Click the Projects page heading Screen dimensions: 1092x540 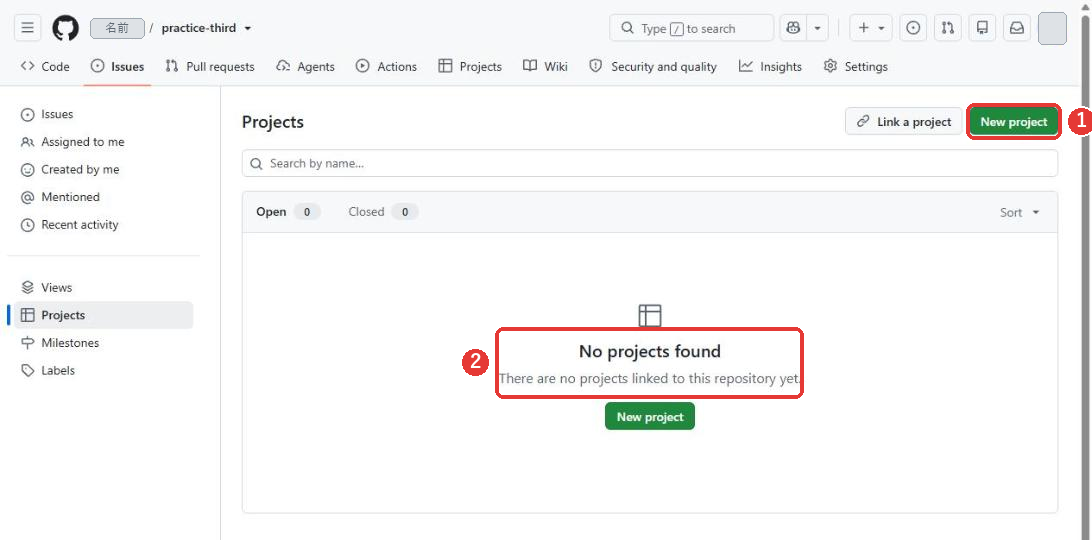coord(273,122)
